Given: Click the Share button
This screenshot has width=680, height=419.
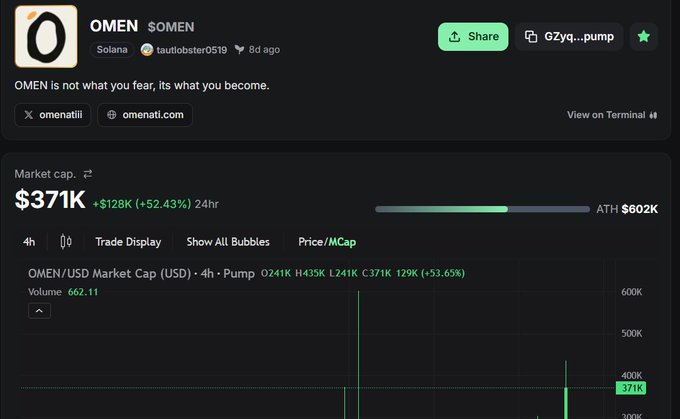Looking at the screenshot, I should (x=473, y=37).
